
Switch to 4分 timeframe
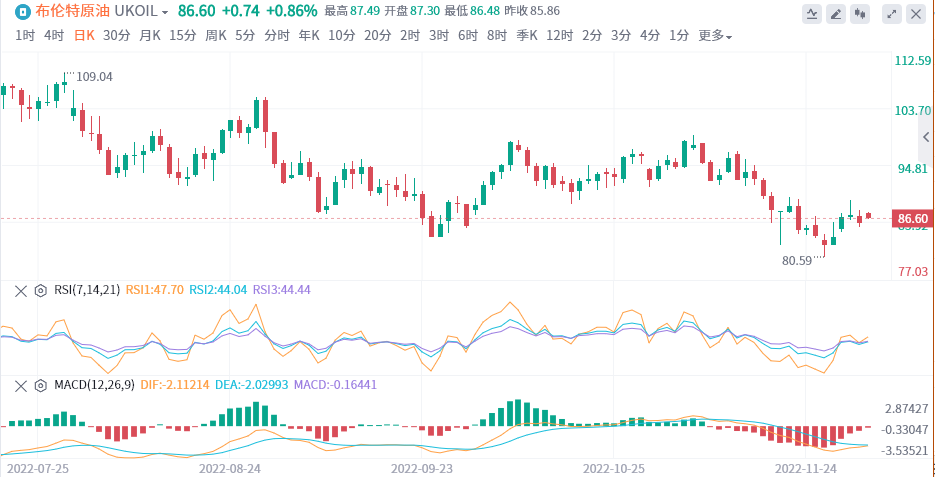tap(650, 36)
